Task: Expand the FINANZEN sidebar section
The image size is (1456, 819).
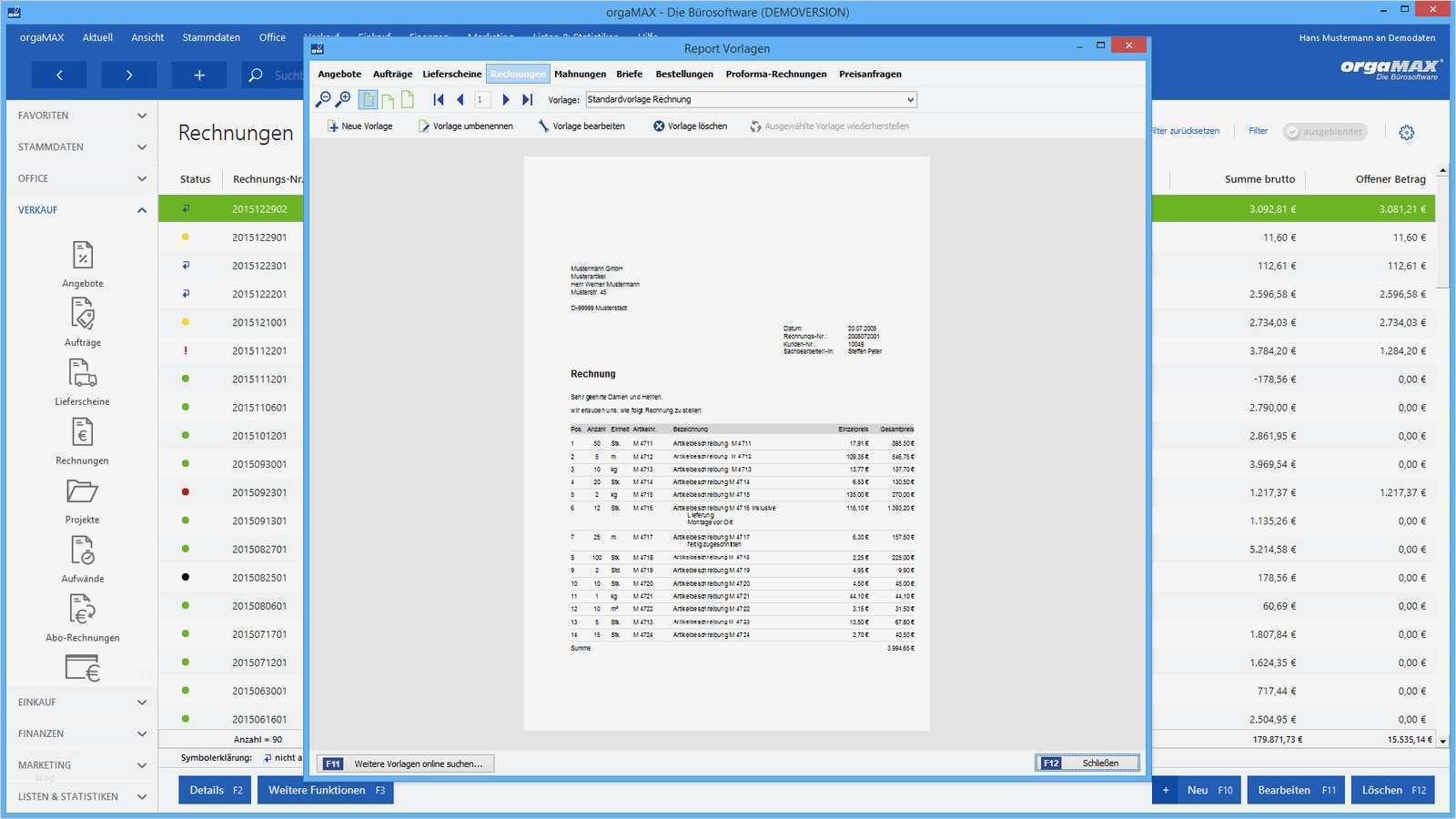Action: [82, 733]
